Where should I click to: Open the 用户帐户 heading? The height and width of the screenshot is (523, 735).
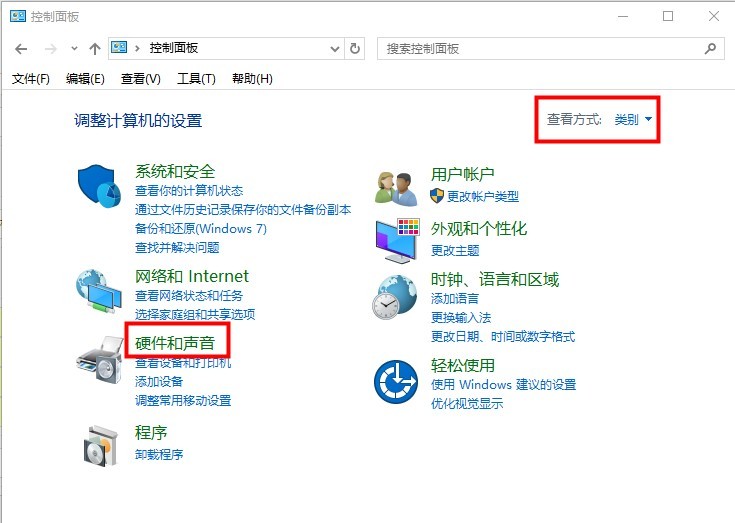463,174
